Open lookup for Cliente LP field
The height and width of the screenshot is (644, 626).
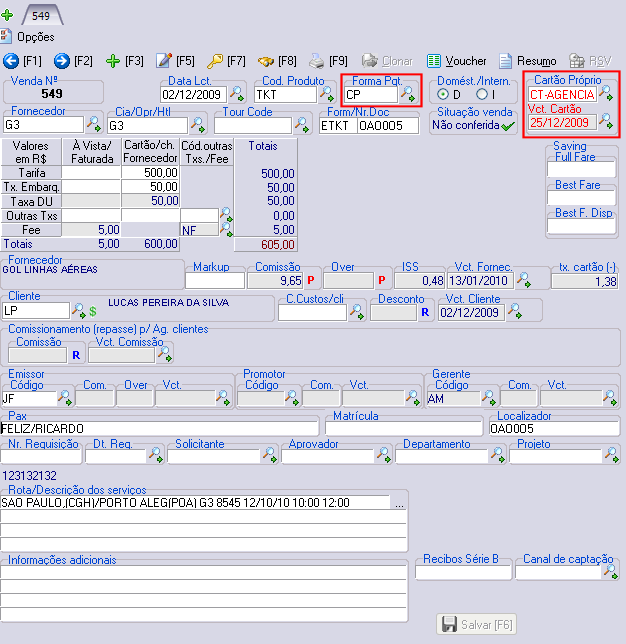tap(79, 310)
